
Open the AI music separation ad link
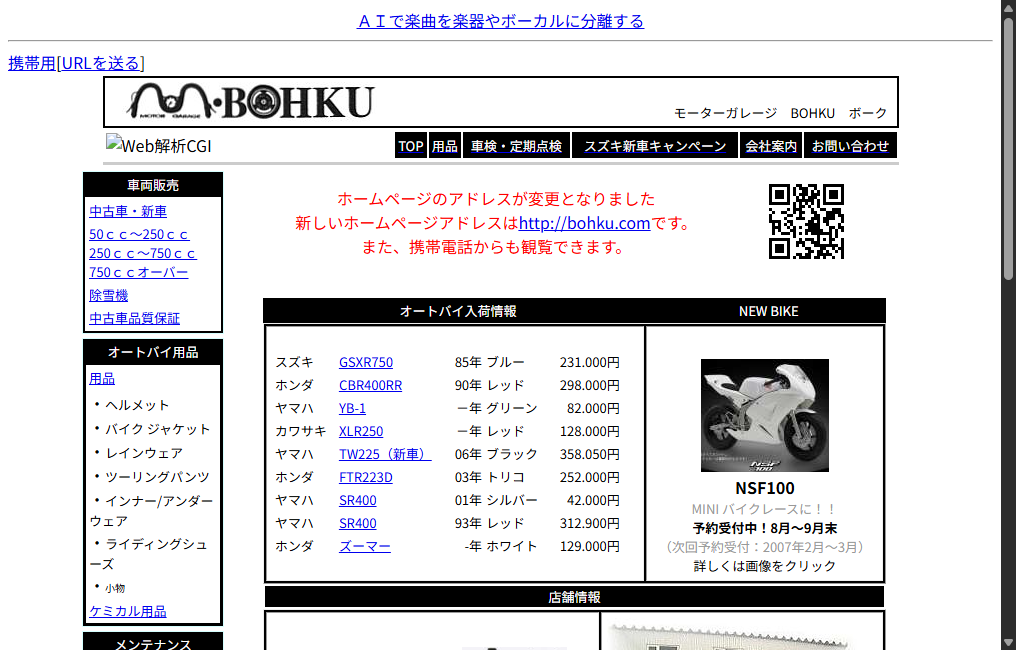[500, 21]
